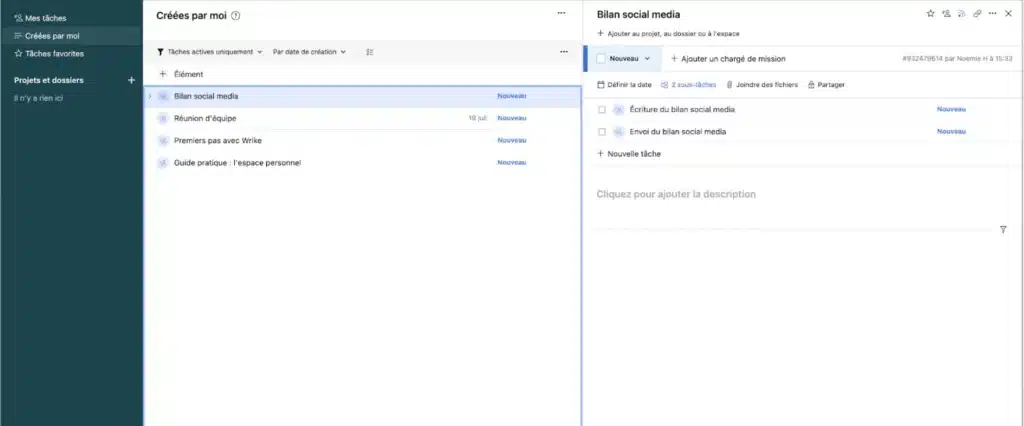Click the expand-all list icon in the toolbar
This screenshot has height=426, width=1024.
point(370,51)
